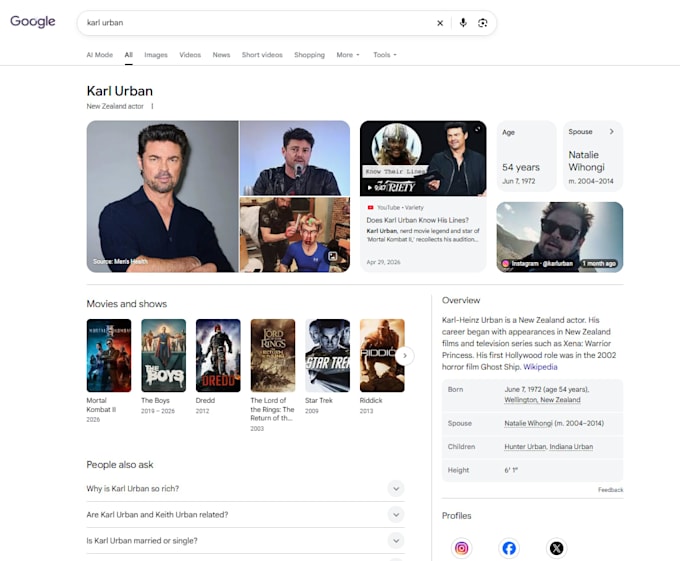This screenshot has width=680, height=561.
Task: Switch to the Videos tab
Action: coord(190,55)
